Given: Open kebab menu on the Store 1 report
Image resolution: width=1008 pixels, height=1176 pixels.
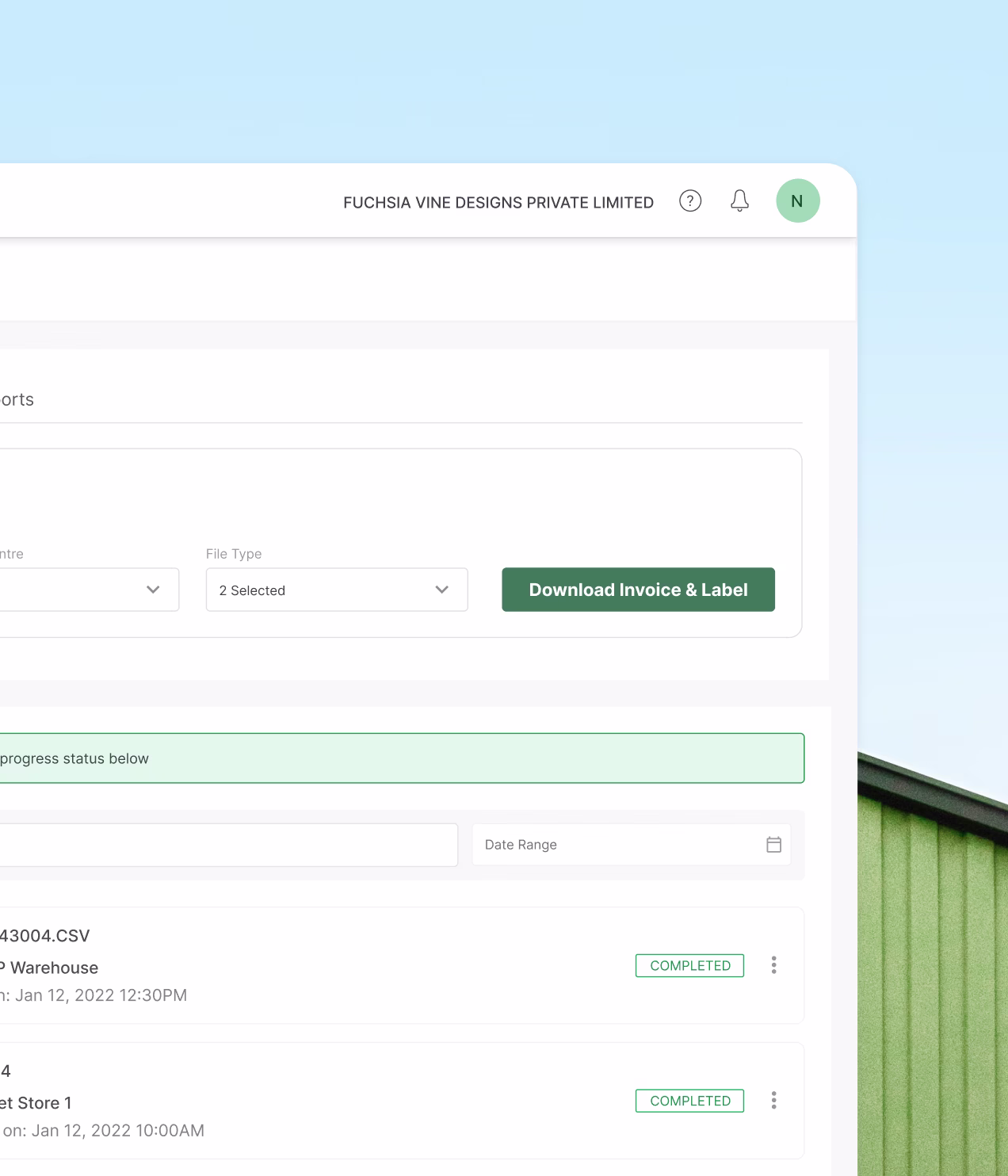Looking at the screenshot, I should [x=773, y=1100].
